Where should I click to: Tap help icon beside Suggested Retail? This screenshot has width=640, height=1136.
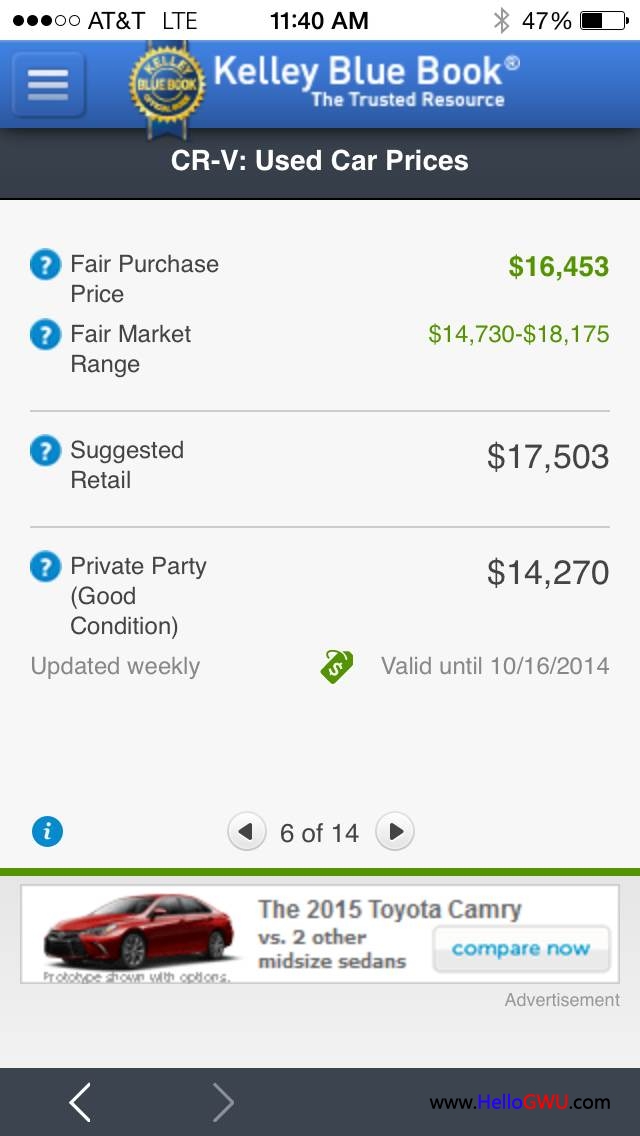click(x=45, y=451)
